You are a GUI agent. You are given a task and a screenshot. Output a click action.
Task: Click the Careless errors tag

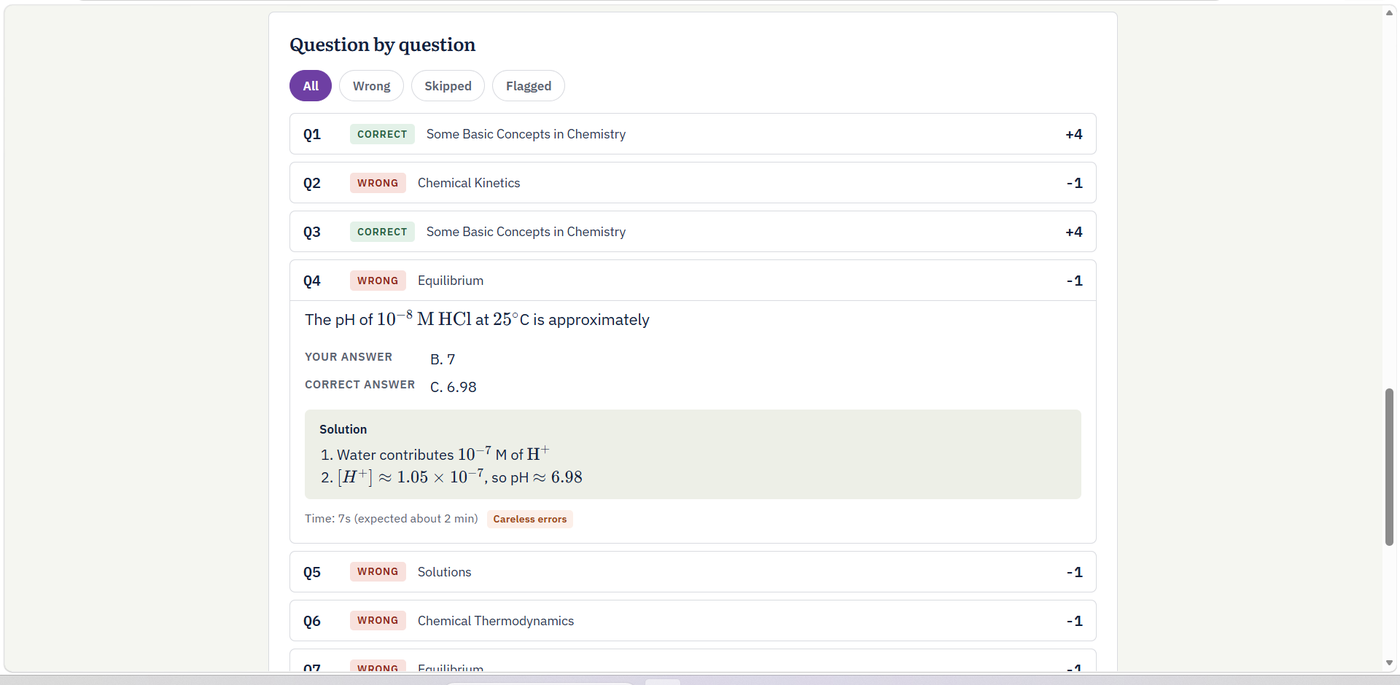530,519
